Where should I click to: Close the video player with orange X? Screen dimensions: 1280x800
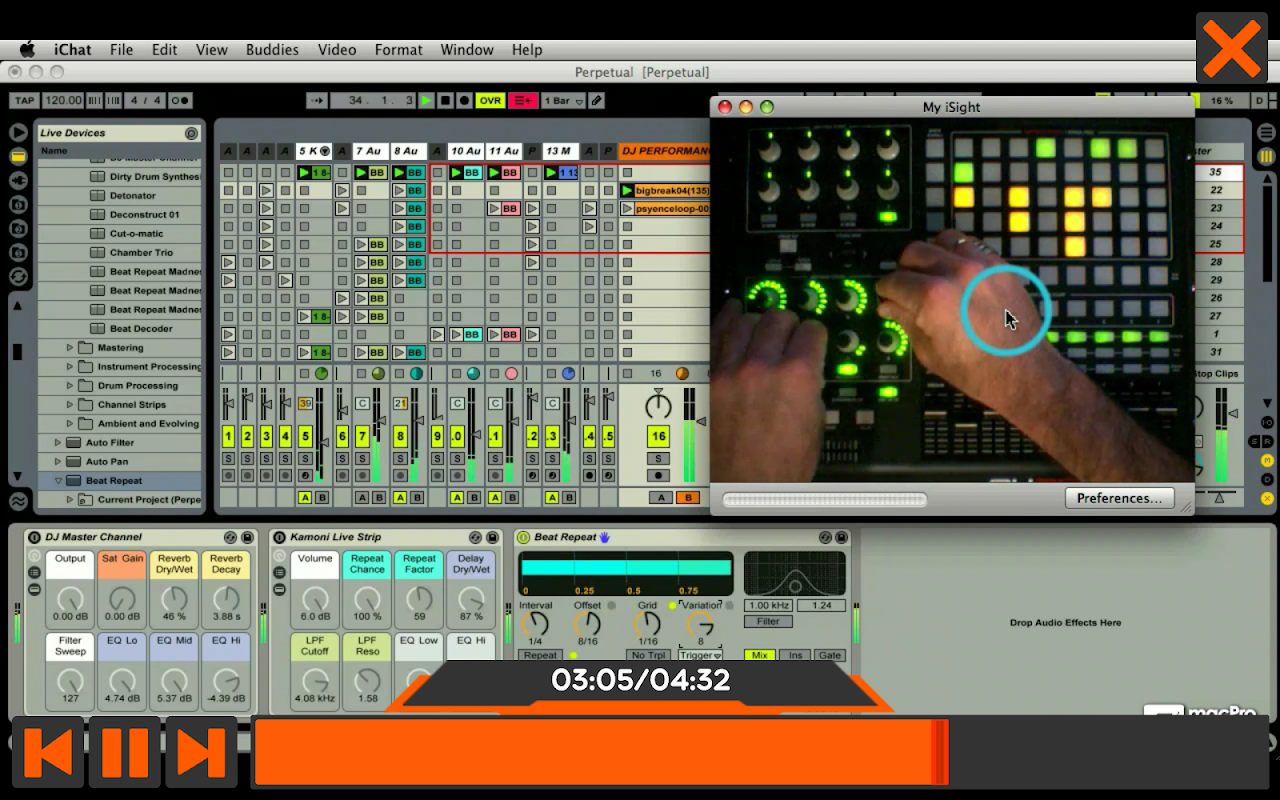coord(1232,47)
